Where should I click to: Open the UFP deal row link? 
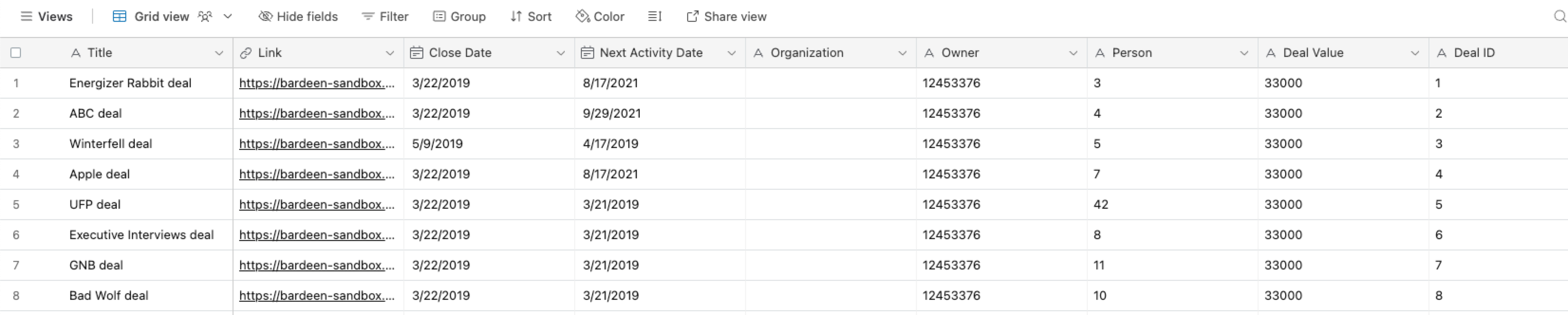tap(317, 205)
